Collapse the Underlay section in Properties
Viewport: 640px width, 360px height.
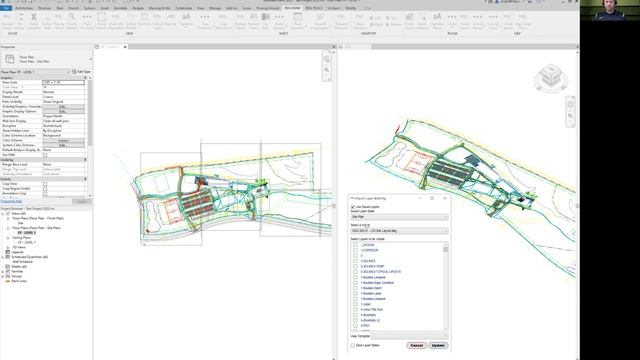click(x=85, y=160)
